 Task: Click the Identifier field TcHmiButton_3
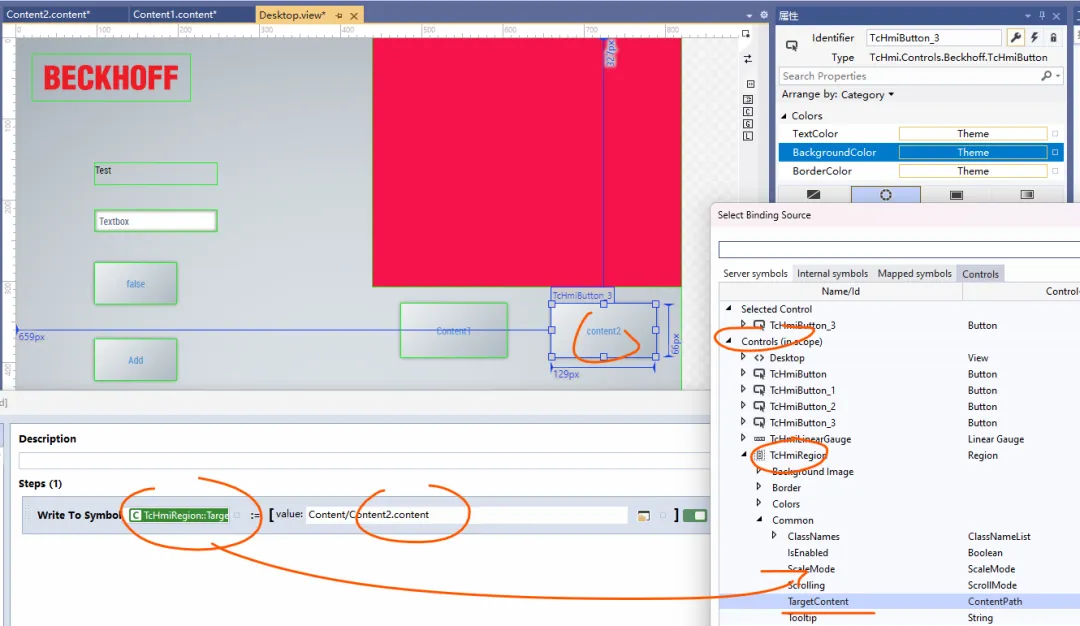click(933, 38)
